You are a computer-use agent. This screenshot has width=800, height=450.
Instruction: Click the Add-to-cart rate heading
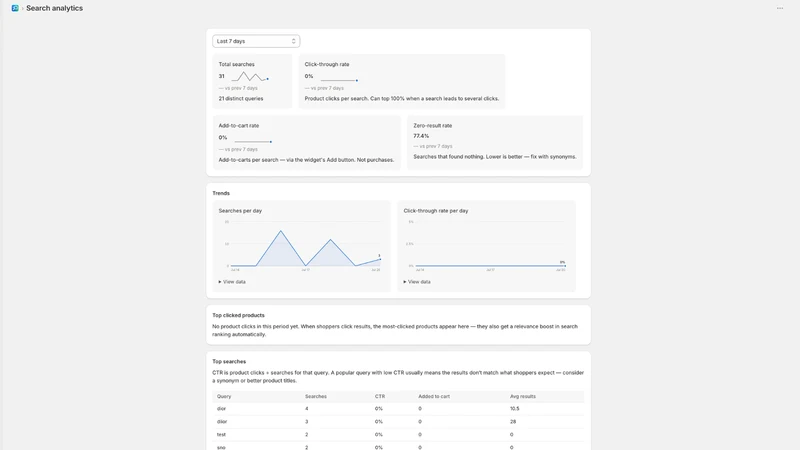(x=239, y=126)
